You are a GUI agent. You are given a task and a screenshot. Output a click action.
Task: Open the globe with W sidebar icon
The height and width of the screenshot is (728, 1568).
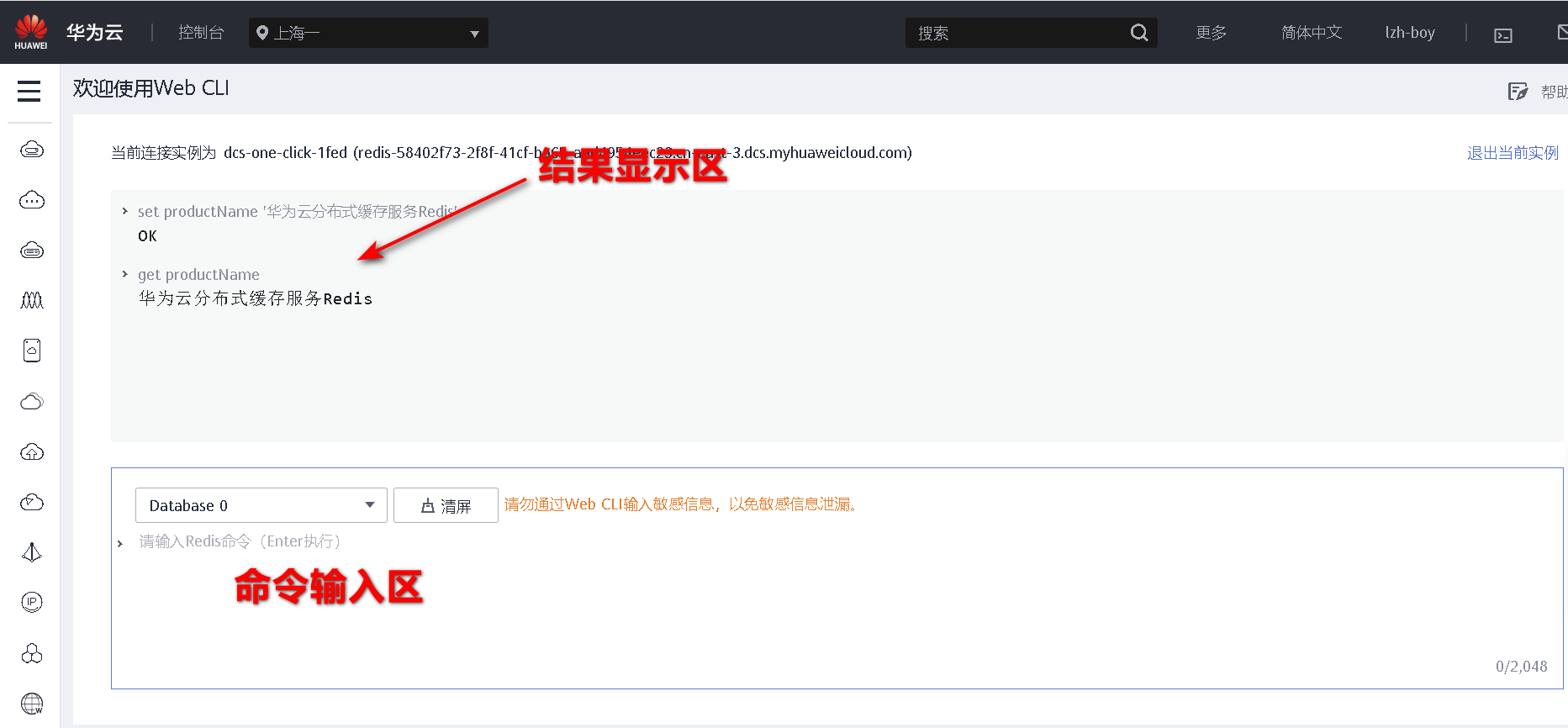[x=32, y=704]
